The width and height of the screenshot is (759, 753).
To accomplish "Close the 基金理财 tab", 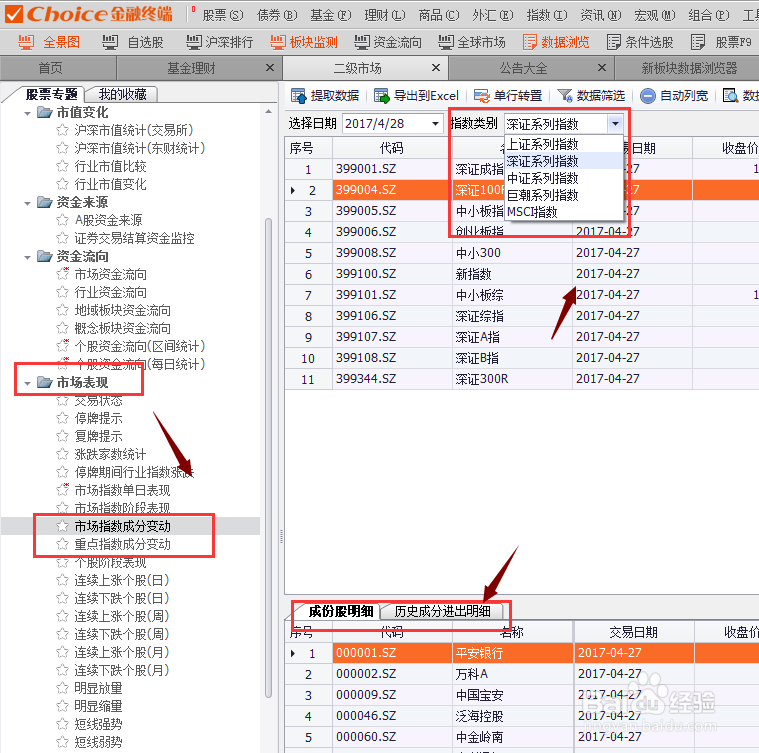I will (x=270, y=68).
